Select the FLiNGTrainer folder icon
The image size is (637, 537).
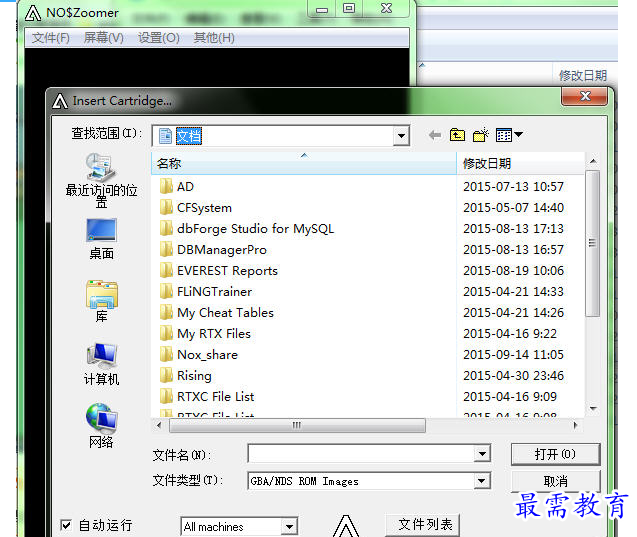click(166, 292)
